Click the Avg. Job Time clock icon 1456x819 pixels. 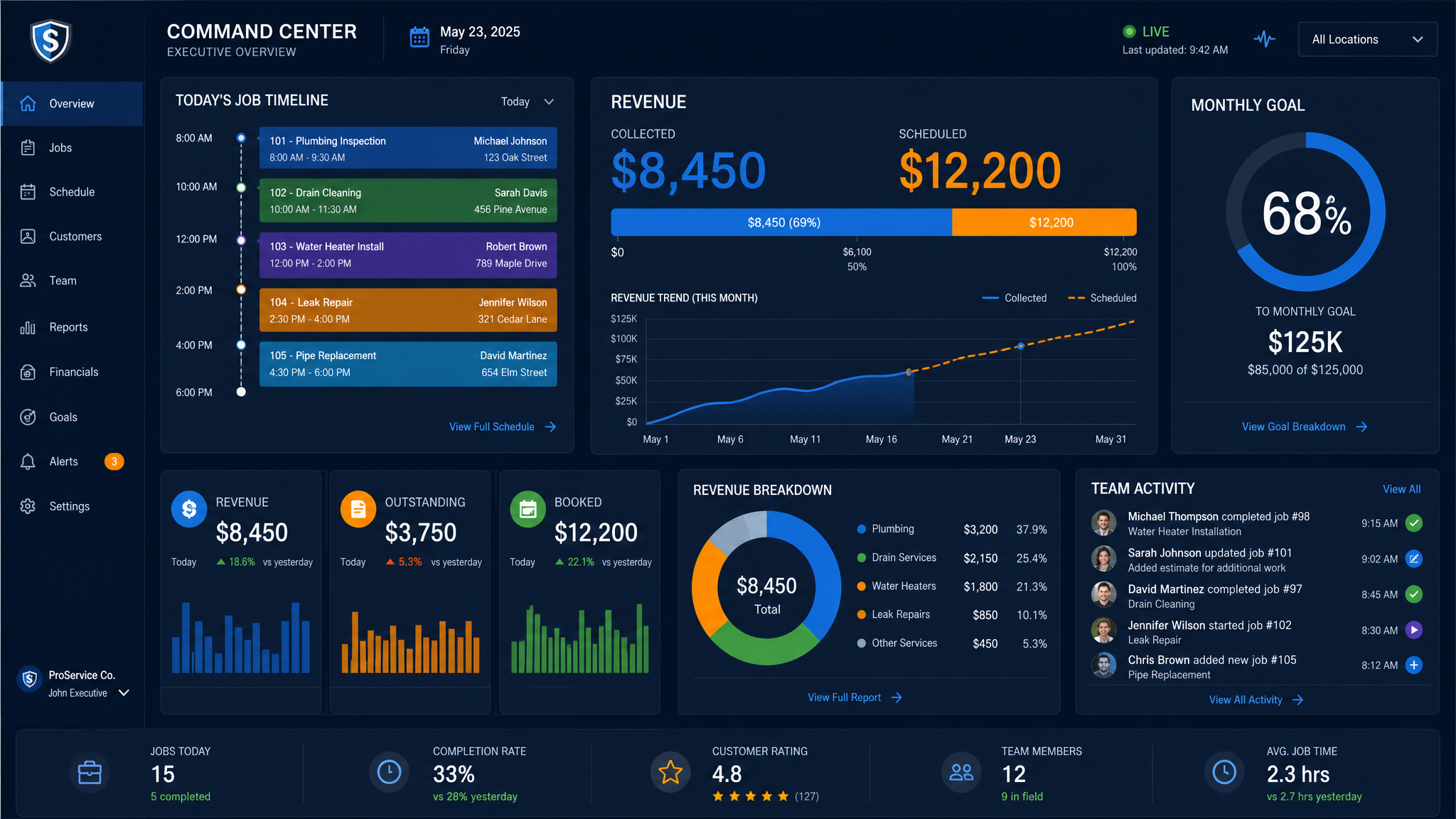pos(1224,773)
